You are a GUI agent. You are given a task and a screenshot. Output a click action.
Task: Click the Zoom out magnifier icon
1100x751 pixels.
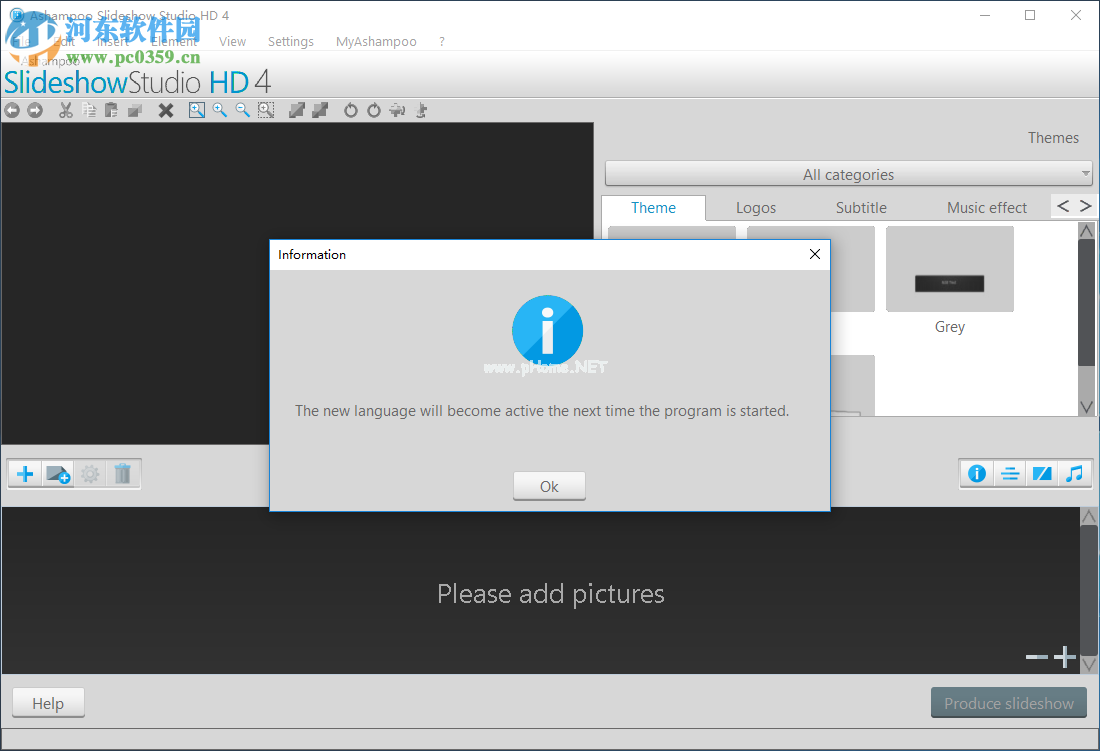coord(241,110)
